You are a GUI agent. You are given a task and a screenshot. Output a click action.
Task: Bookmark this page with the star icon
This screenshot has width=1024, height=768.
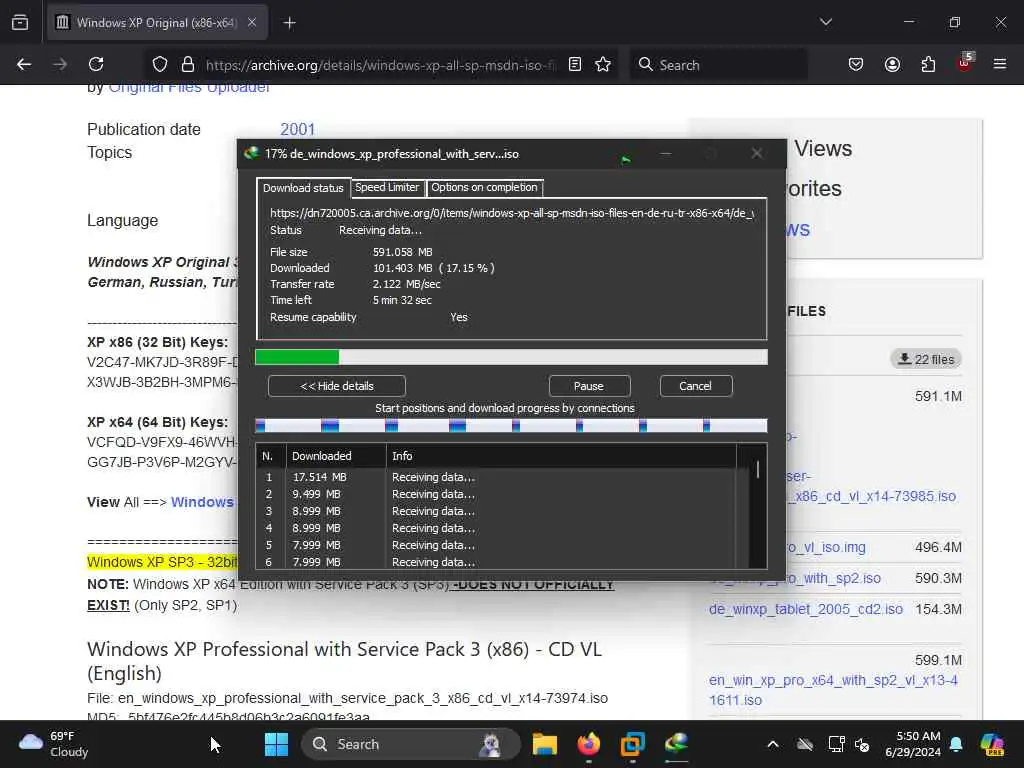point(603,64)
